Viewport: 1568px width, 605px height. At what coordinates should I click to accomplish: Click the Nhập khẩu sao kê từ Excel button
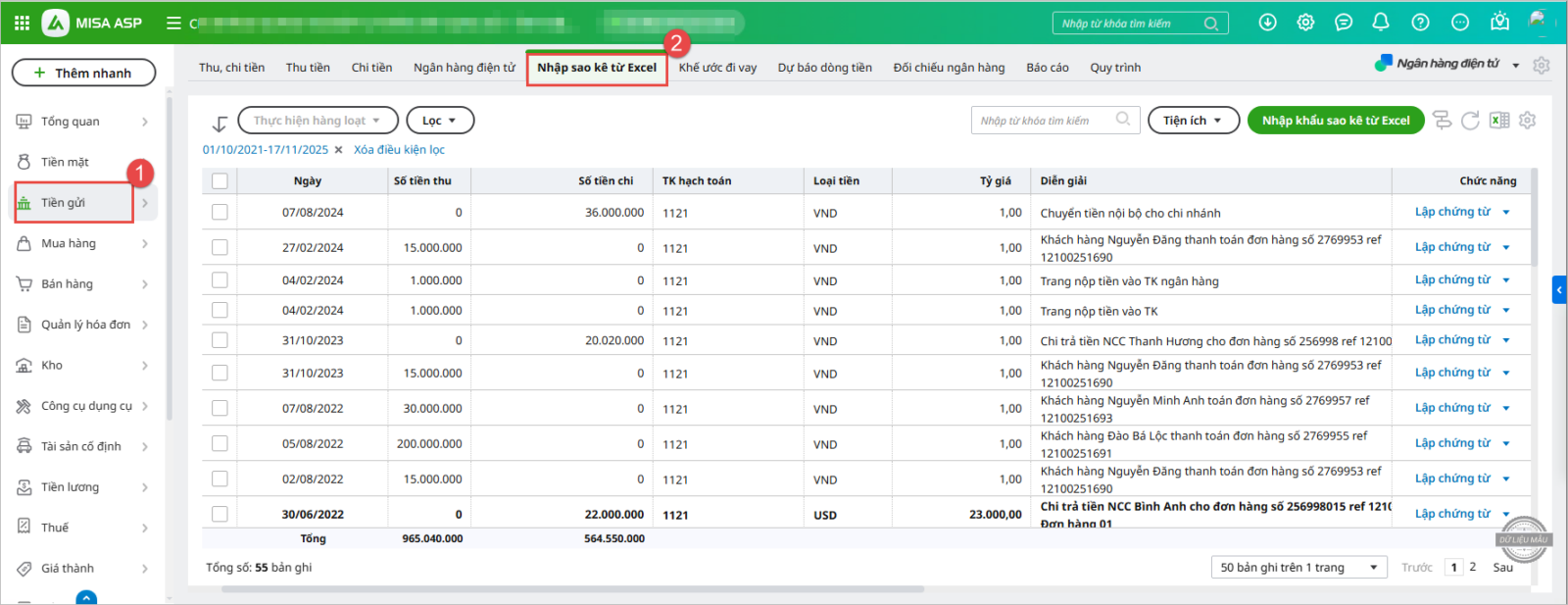[1335, 121]
